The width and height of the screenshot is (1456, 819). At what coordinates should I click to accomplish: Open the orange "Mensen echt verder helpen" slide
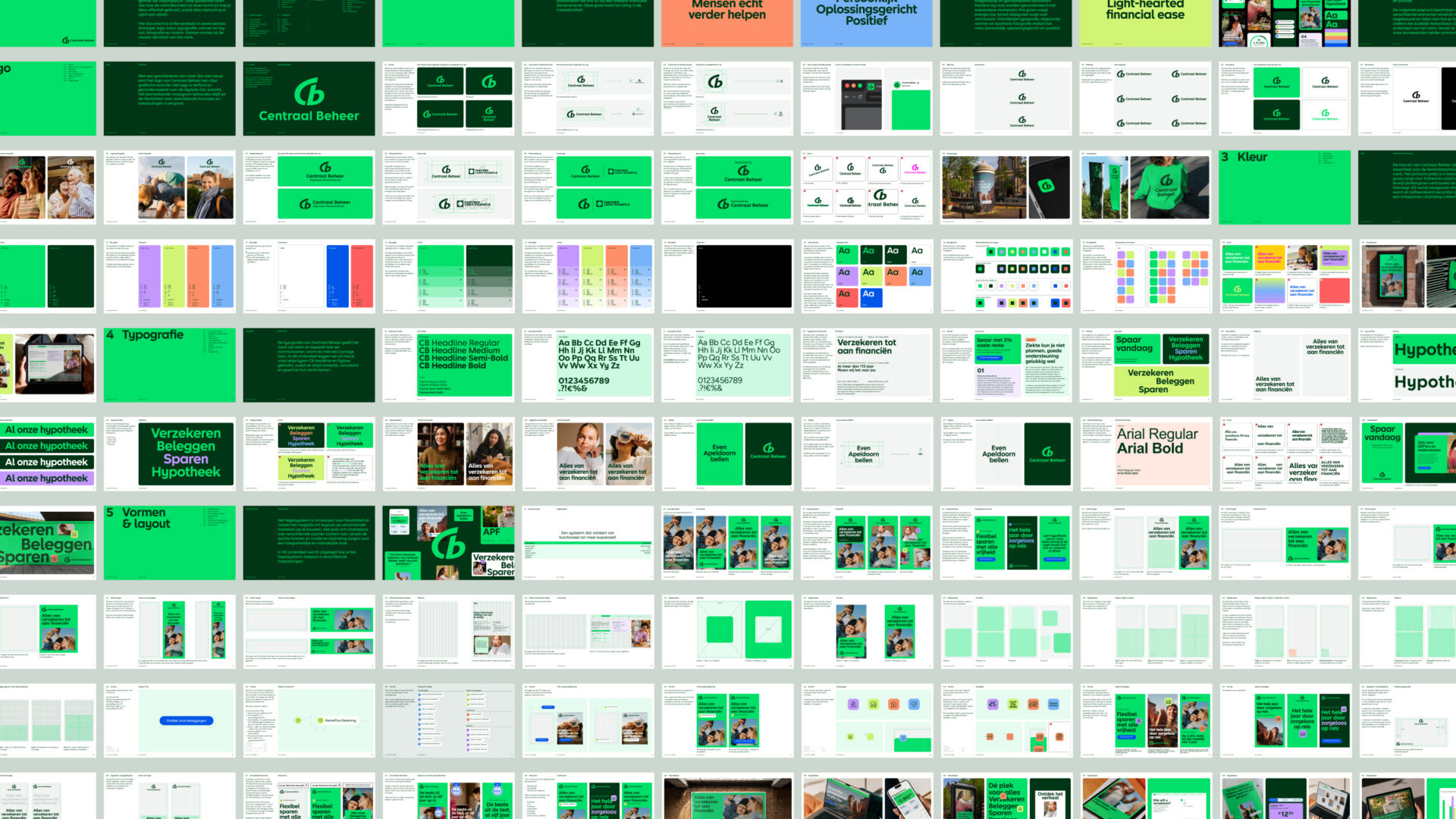[727, 24]
